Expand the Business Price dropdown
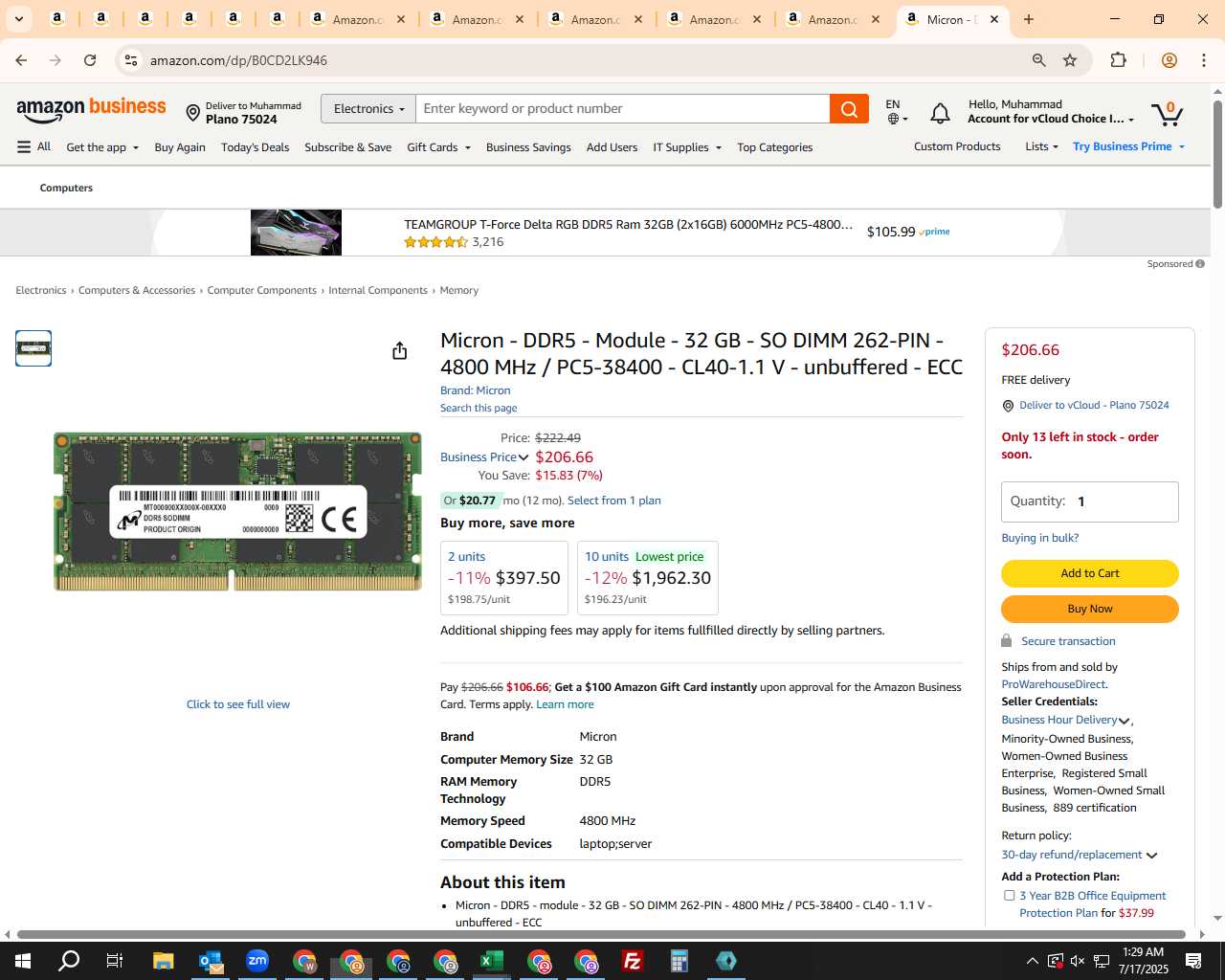 pos(484,457)
